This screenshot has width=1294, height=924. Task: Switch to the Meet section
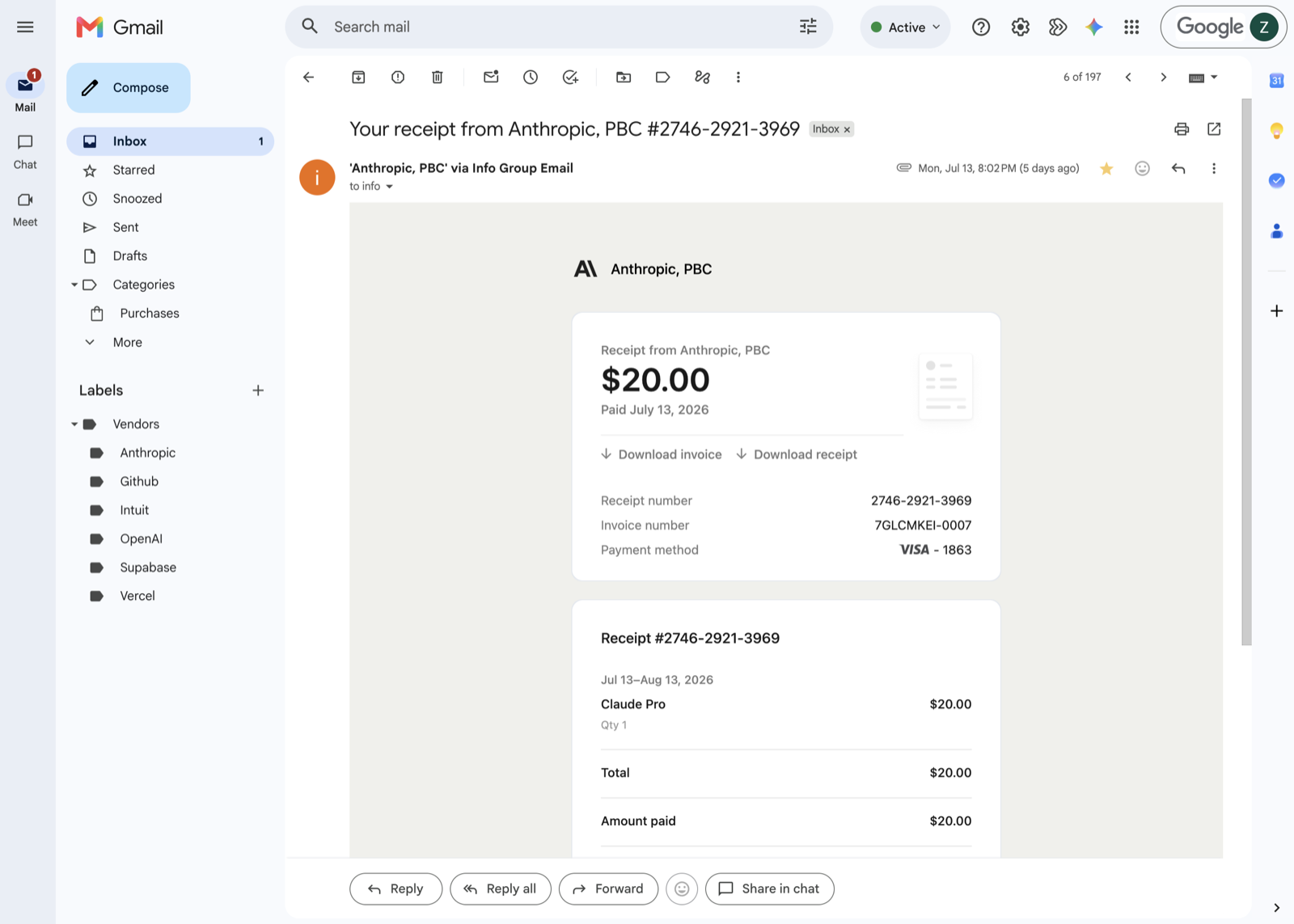click(25, 209)
